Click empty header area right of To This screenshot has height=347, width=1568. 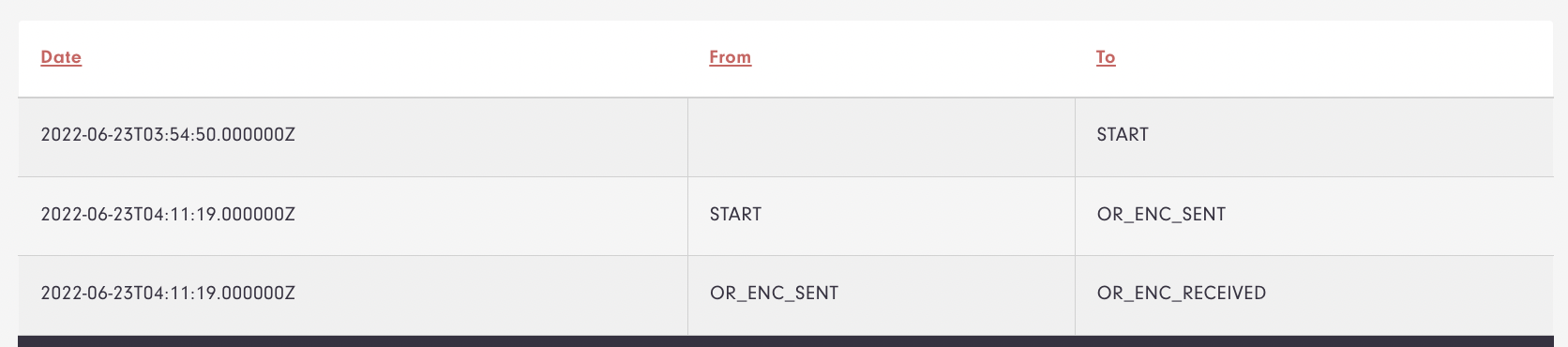coord(1334,58)
